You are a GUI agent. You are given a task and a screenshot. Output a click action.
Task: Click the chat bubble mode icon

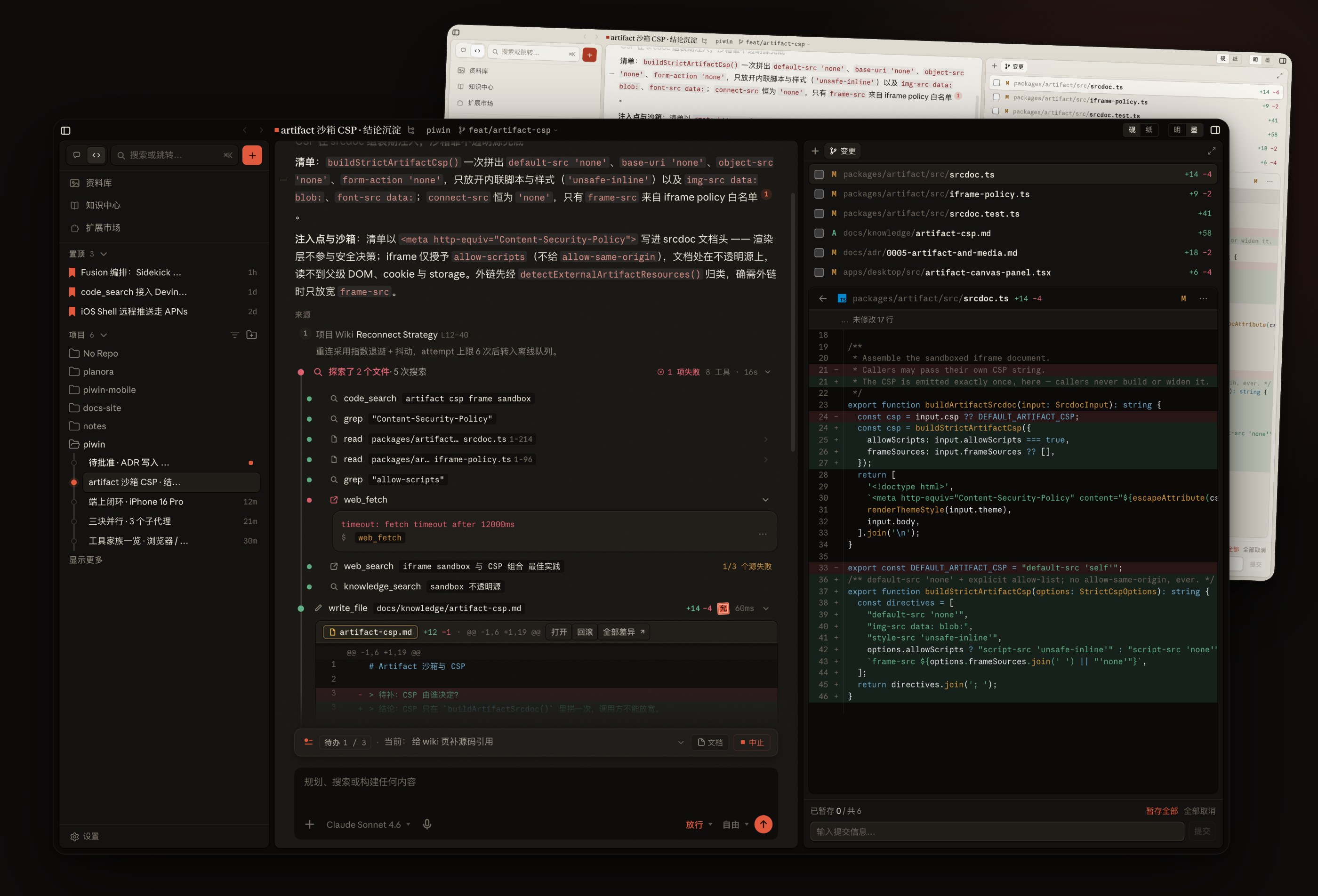pyautogui.click(x=77, y=155)
